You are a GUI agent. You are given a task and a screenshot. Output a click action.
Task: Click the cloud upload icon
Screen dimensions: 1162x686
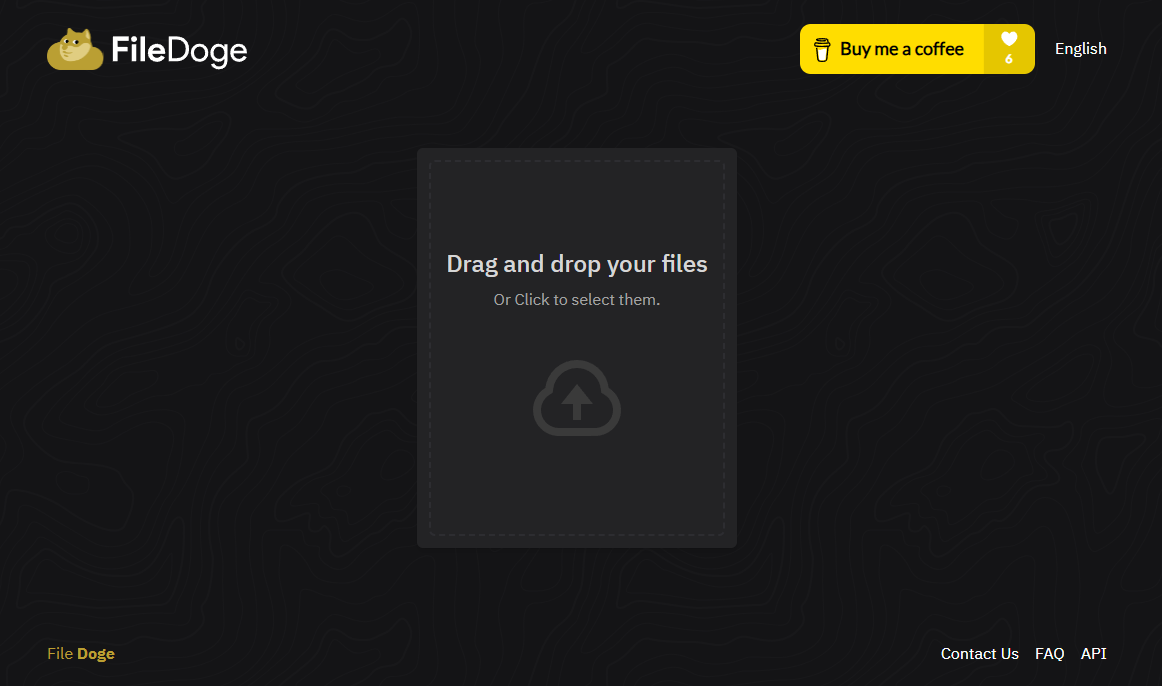click(577, 398)
